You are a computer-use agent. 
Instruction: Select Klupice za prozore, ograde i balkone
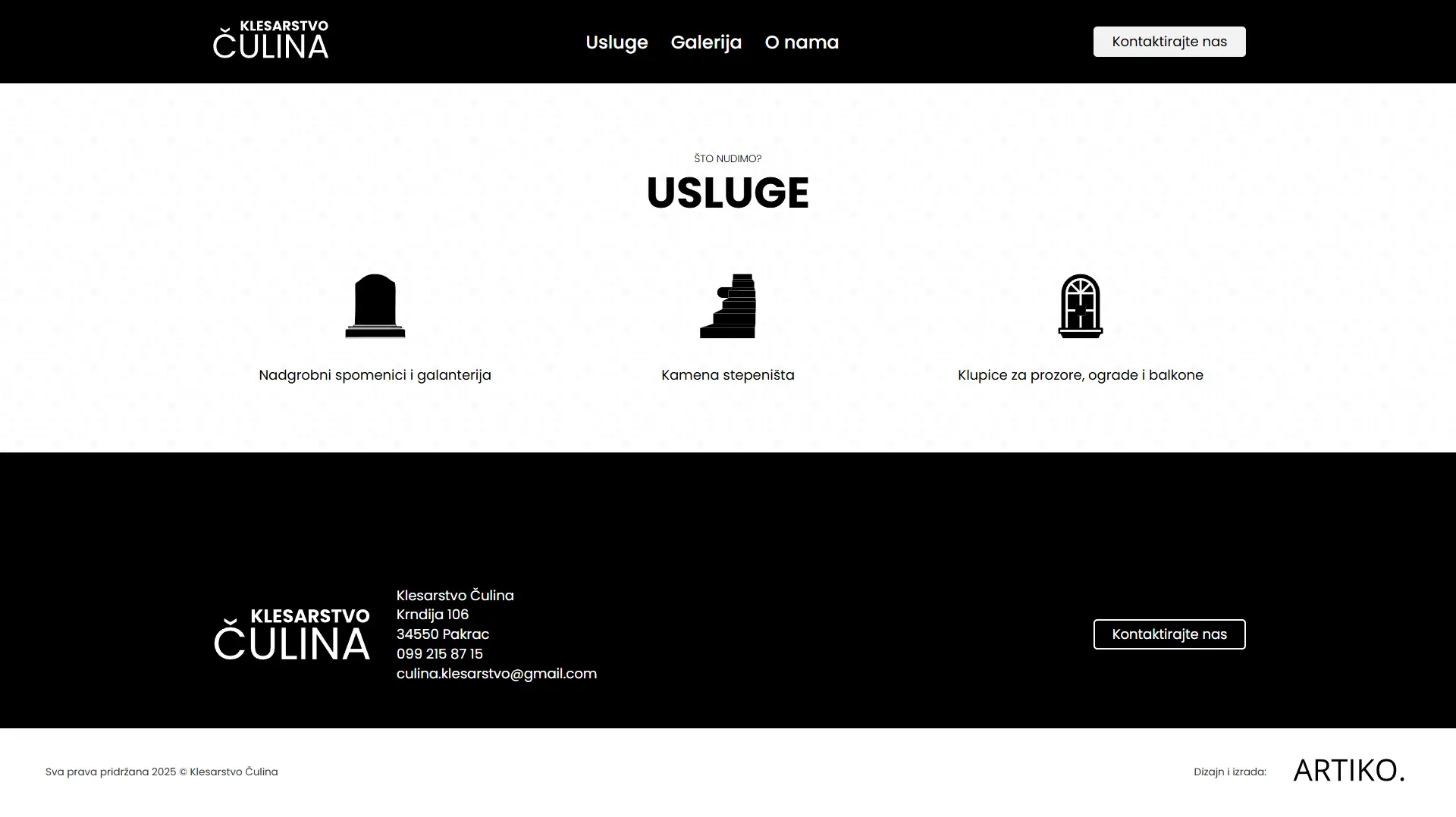[x=1080, y=375]
